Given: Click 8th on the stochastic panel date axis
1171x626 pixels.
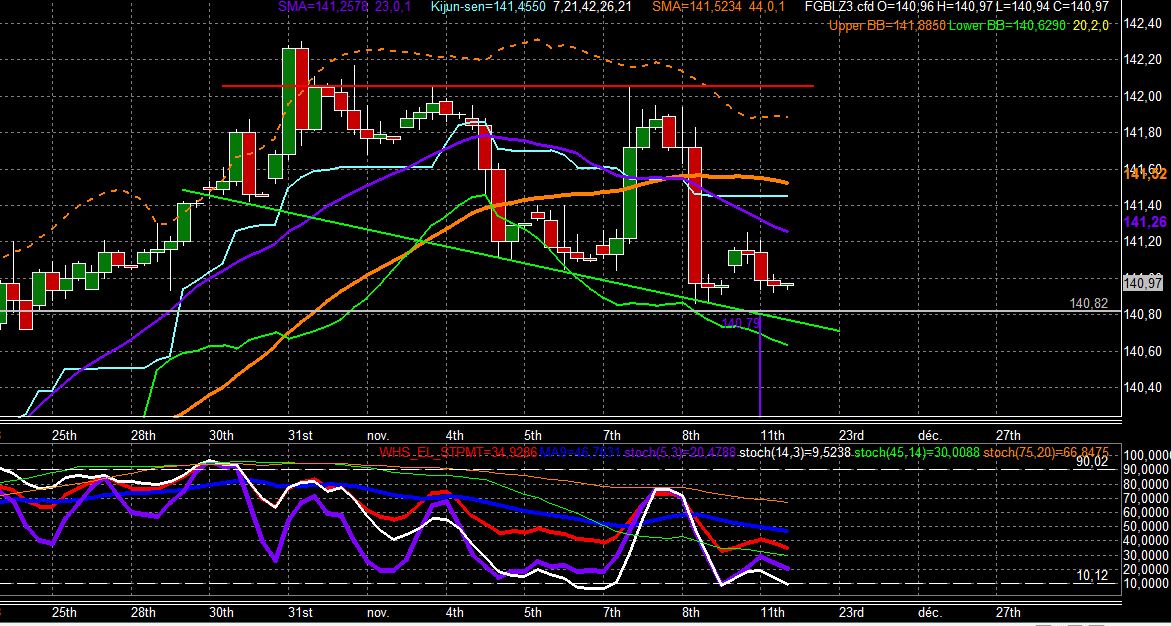Looking at the screenshot, I should (x=691, y=613).
